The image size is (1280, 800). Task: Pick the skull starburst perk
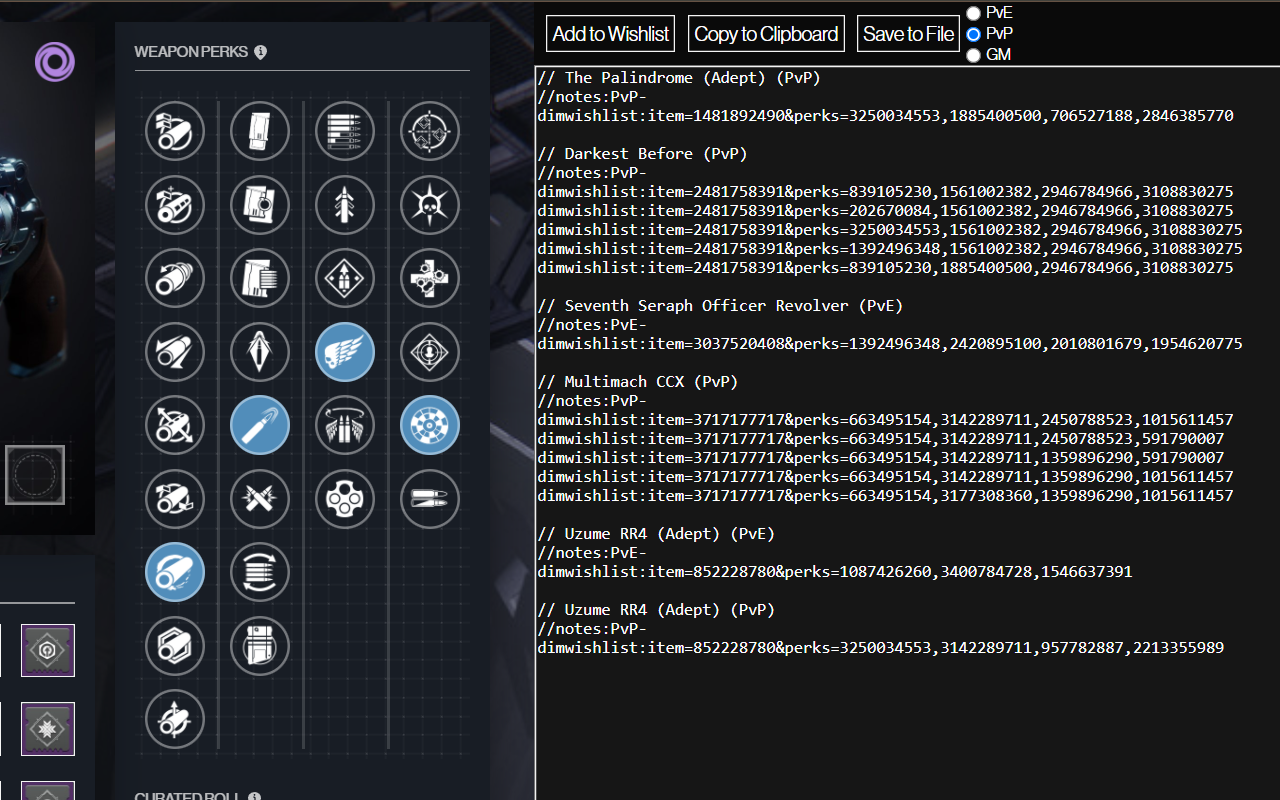pyautogui.click(x=430, y=205)
